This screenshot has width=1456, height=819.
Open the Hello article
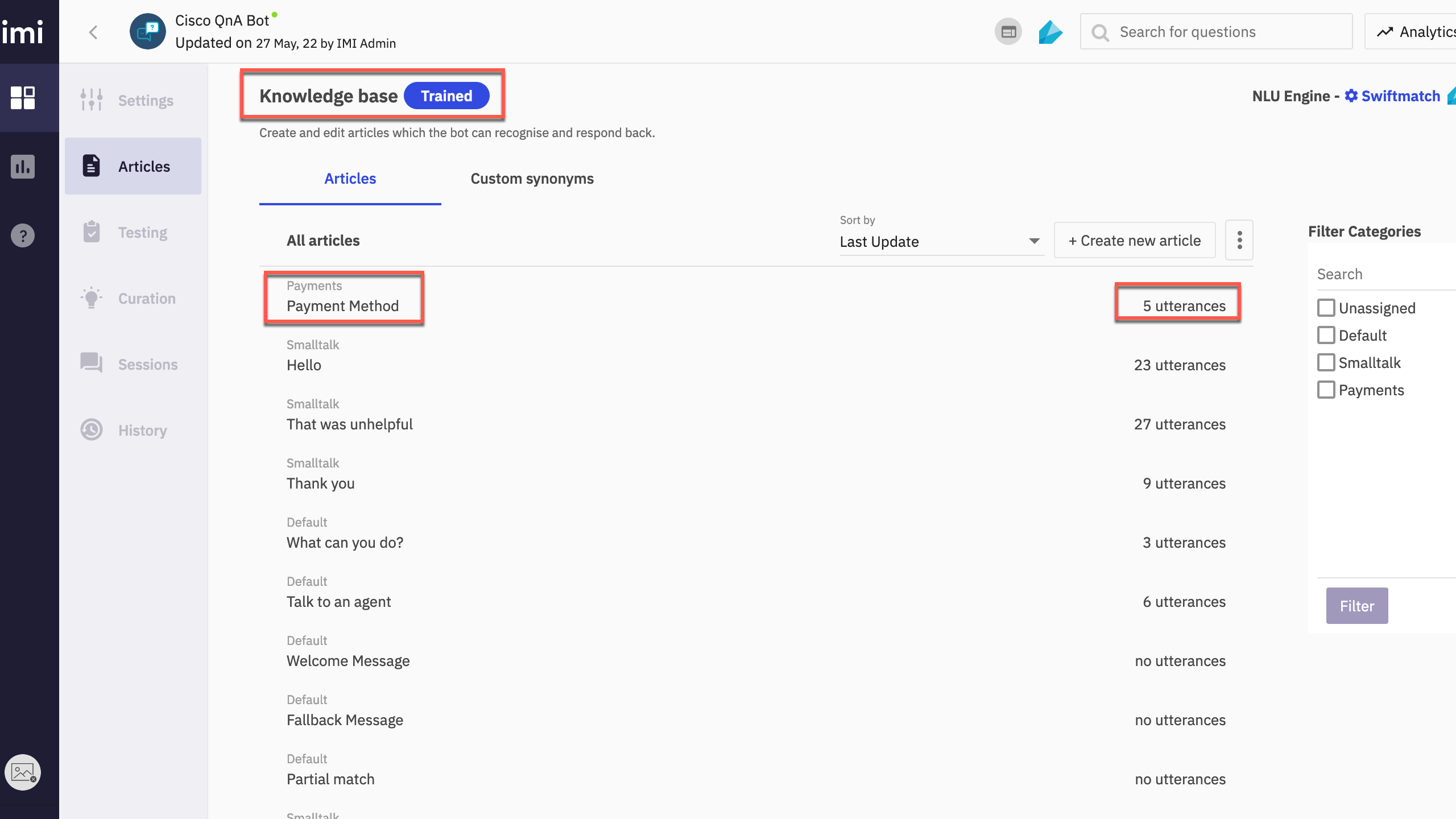[x=304, y=365]
